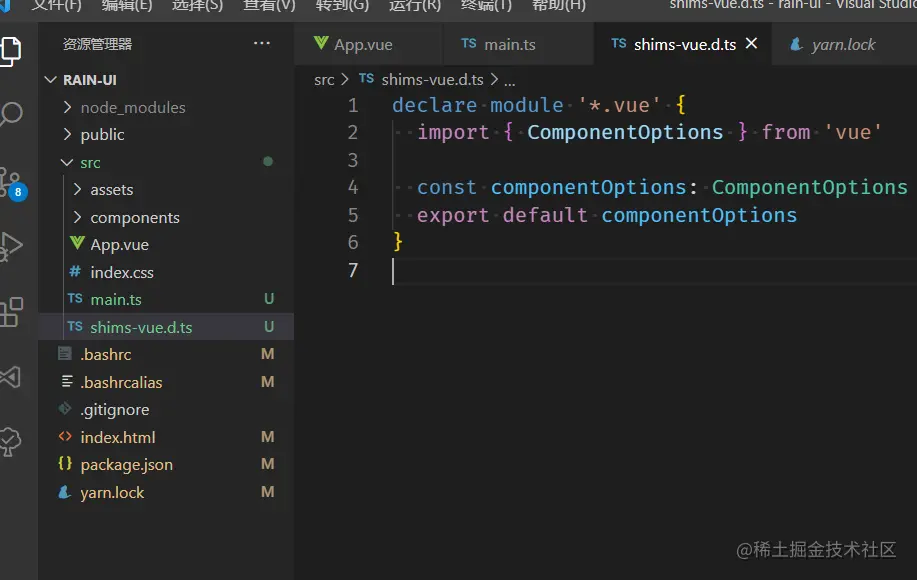Click the yarn.lock file icon in explorer
This screenshot has height=580, width=917.
65,493
